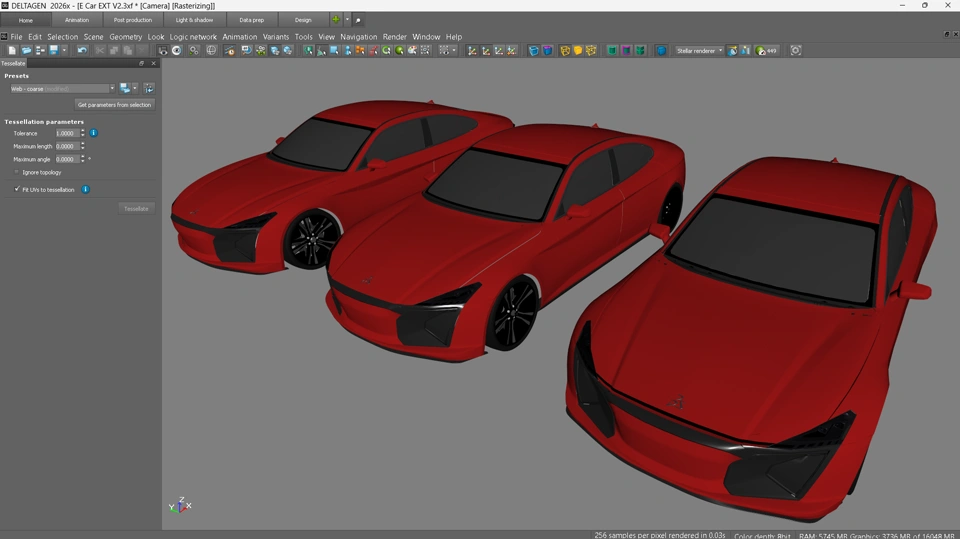The image size is (960, 539).
Task: Open the Navigation menu
Action: pyautogui.click(x=359, y=37)
